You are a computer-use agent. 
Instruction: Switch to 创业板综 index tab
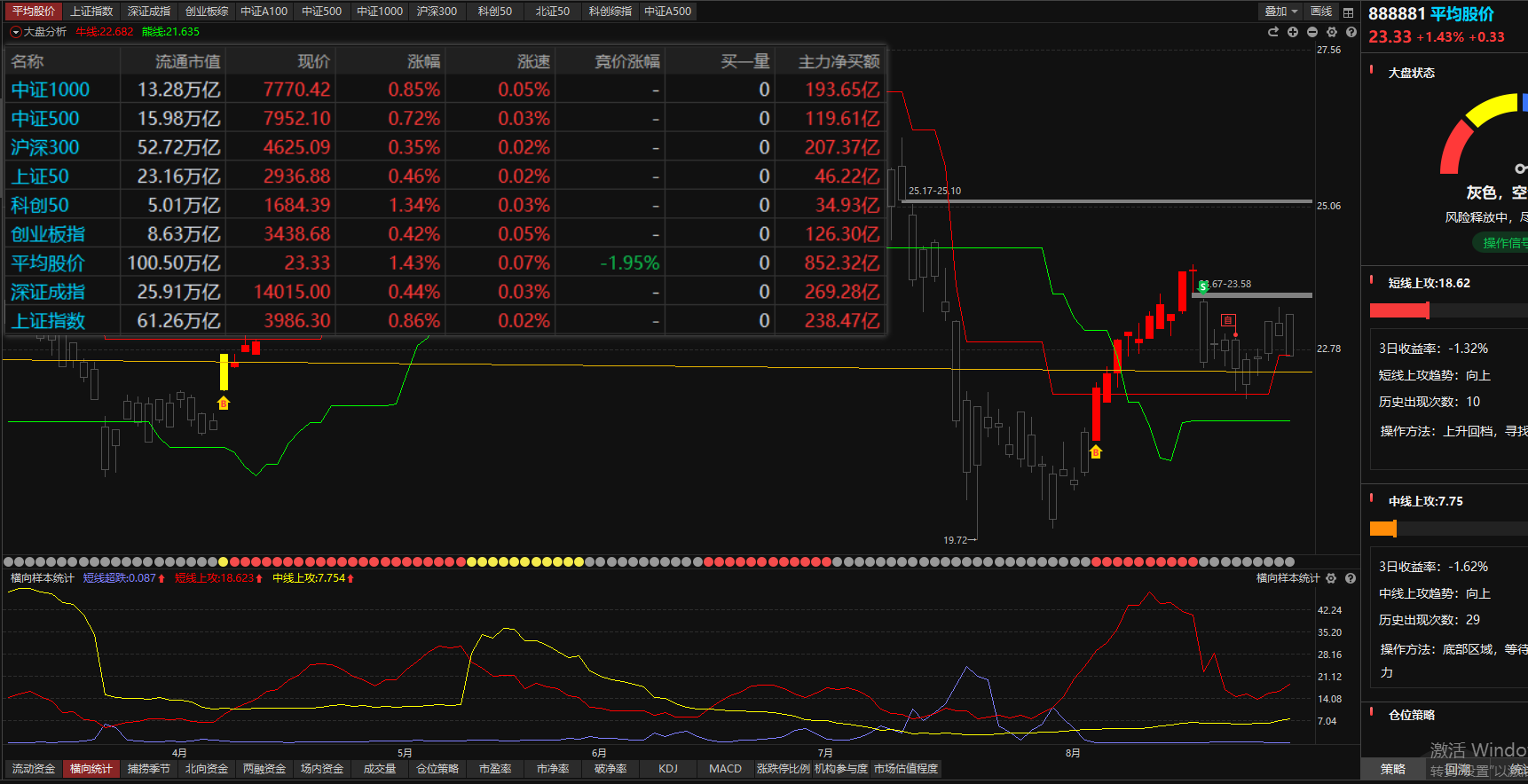tap(207, 12)
